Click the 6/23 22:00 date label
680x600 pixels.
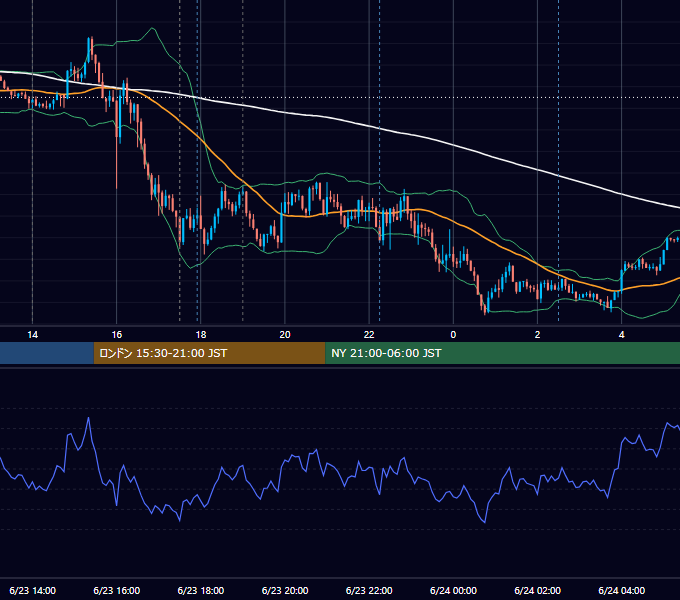tap(369, 590)
